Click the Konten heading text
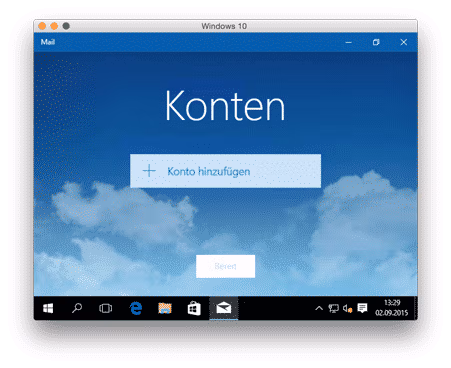This screenshot has width=451, height=368. click(x=225, y=106)
